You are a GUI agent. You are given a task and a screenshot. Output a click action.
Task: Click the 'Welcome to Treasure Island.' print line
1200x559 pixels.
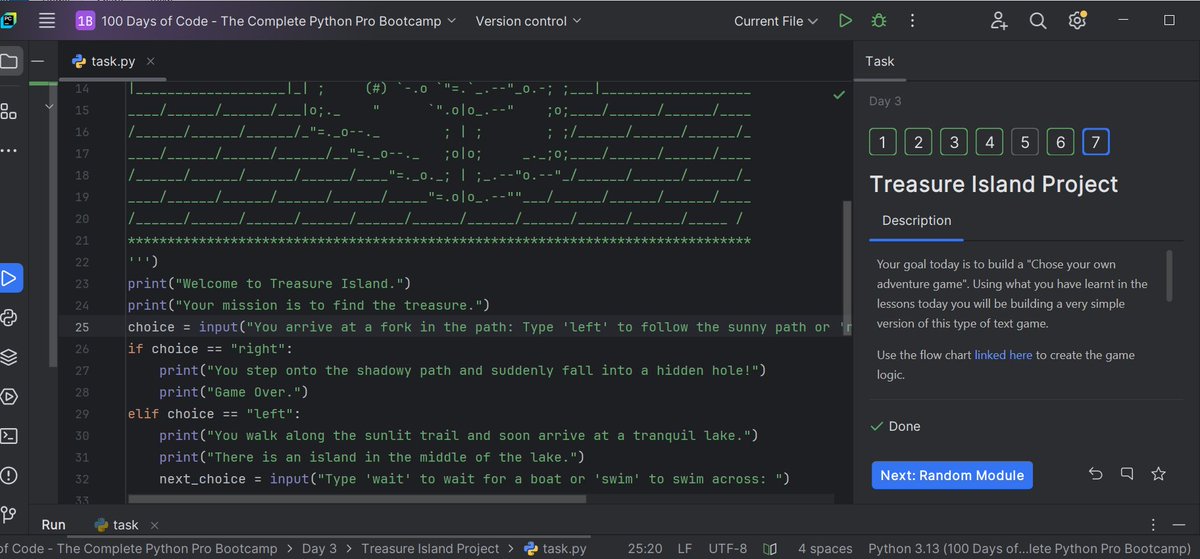click(x=269, y=284)
